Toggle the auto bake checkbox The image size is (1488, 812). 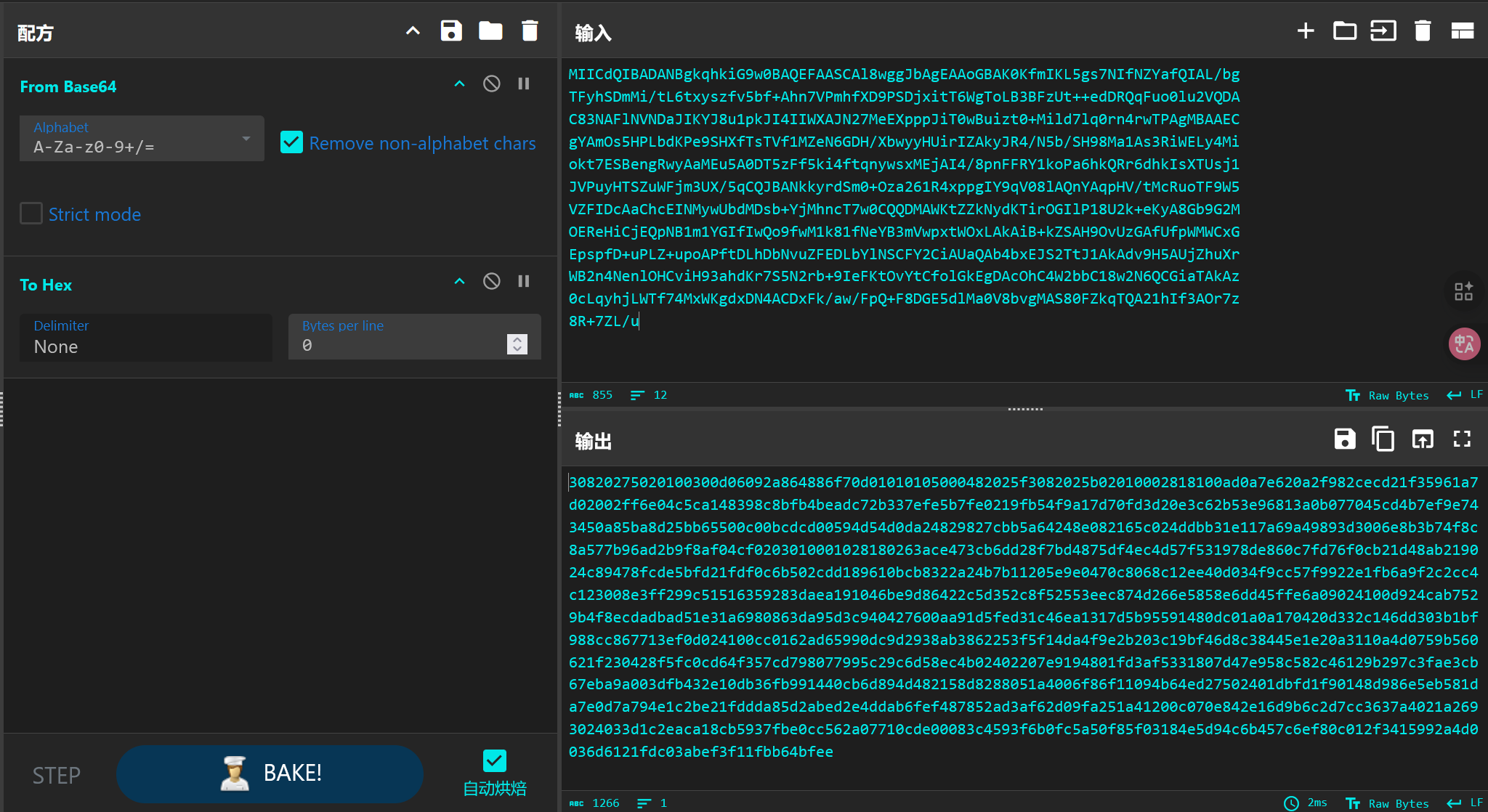494,761
